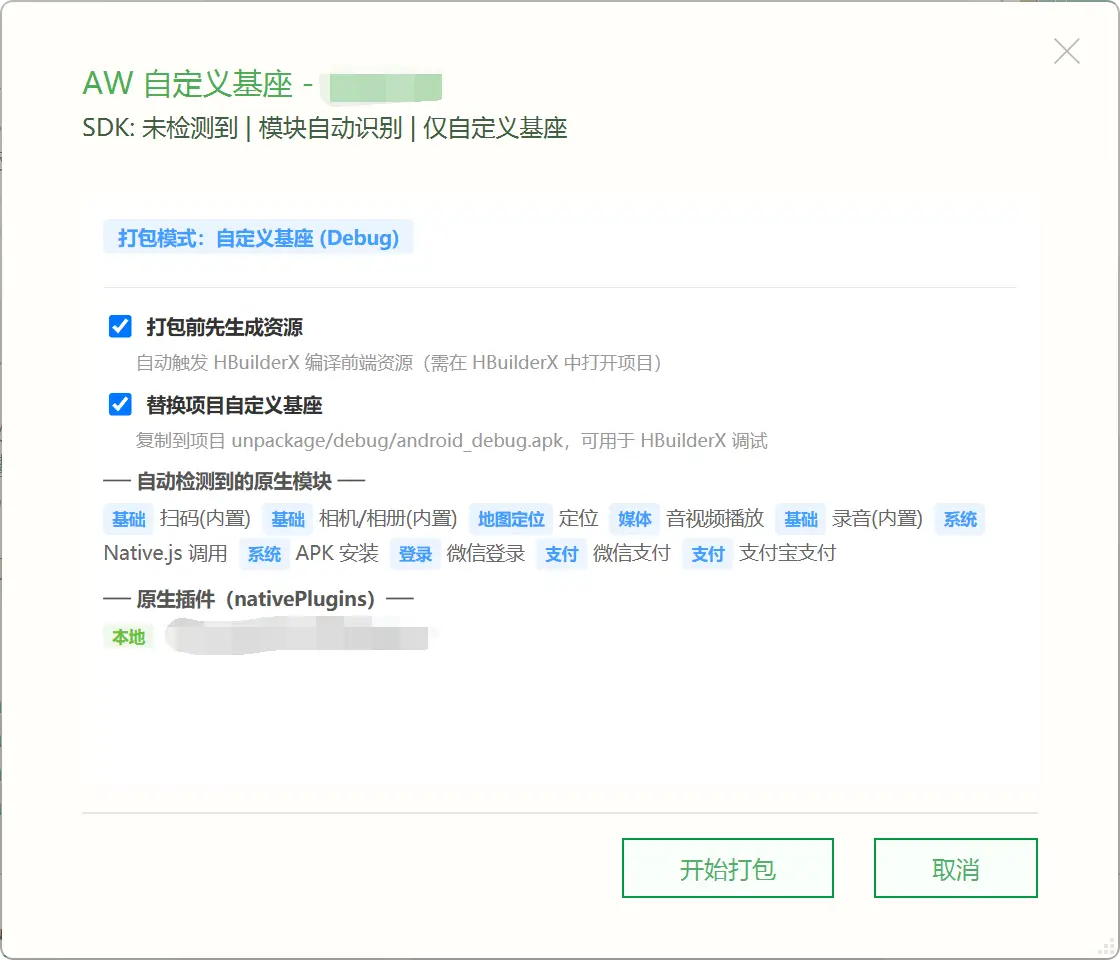Click the 打包前先生成资源 label text

pyautogui.click(x=224, y=327)
